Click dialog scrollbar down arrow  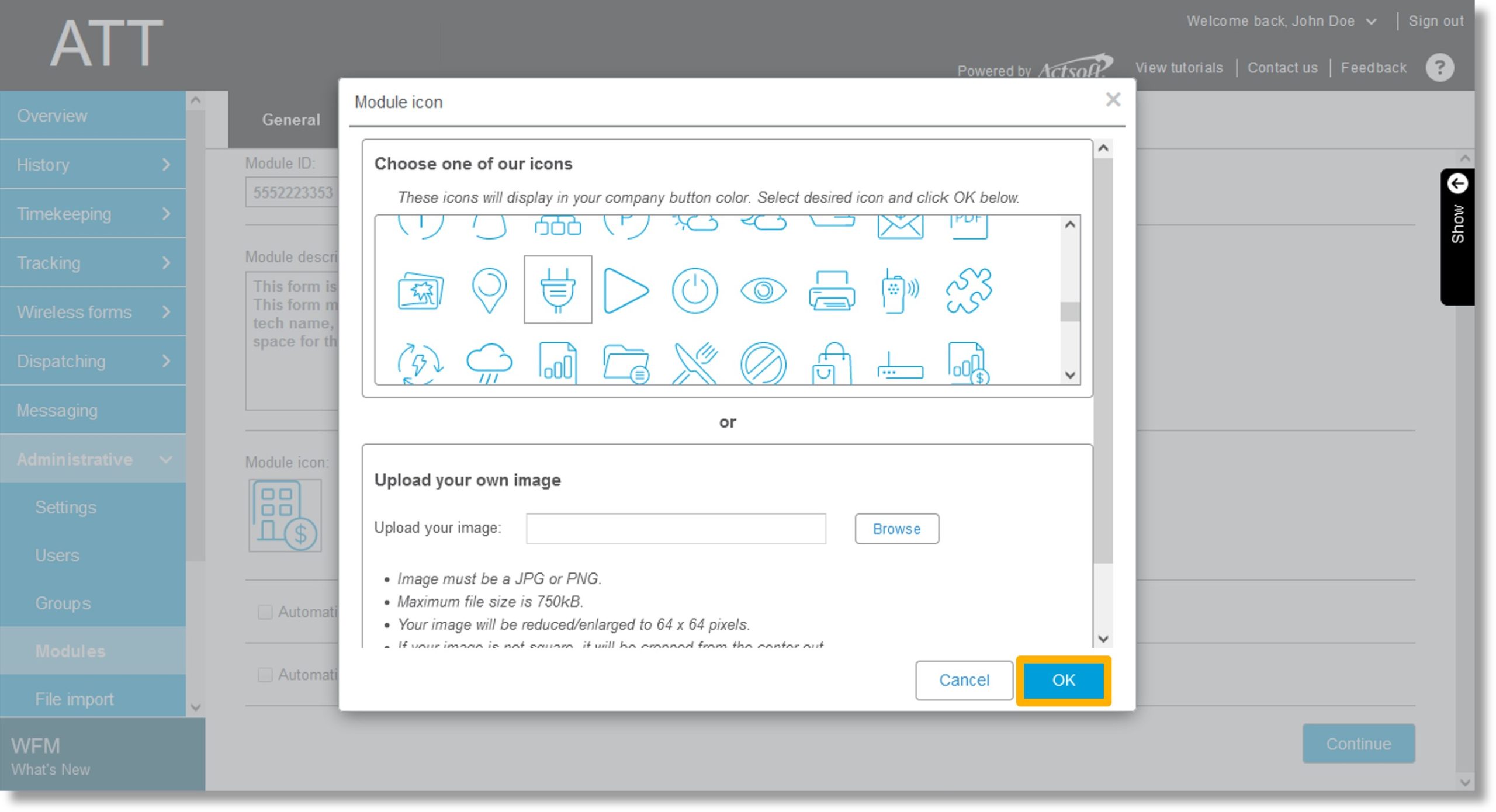tap(1103, 639)
